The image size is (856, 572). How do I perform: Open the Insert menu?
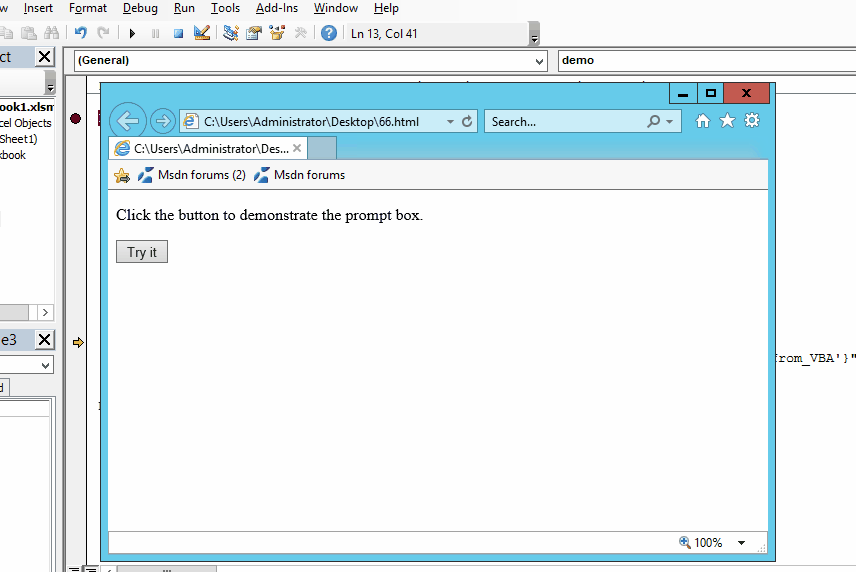pyautogui.click(x=38, y=8)
